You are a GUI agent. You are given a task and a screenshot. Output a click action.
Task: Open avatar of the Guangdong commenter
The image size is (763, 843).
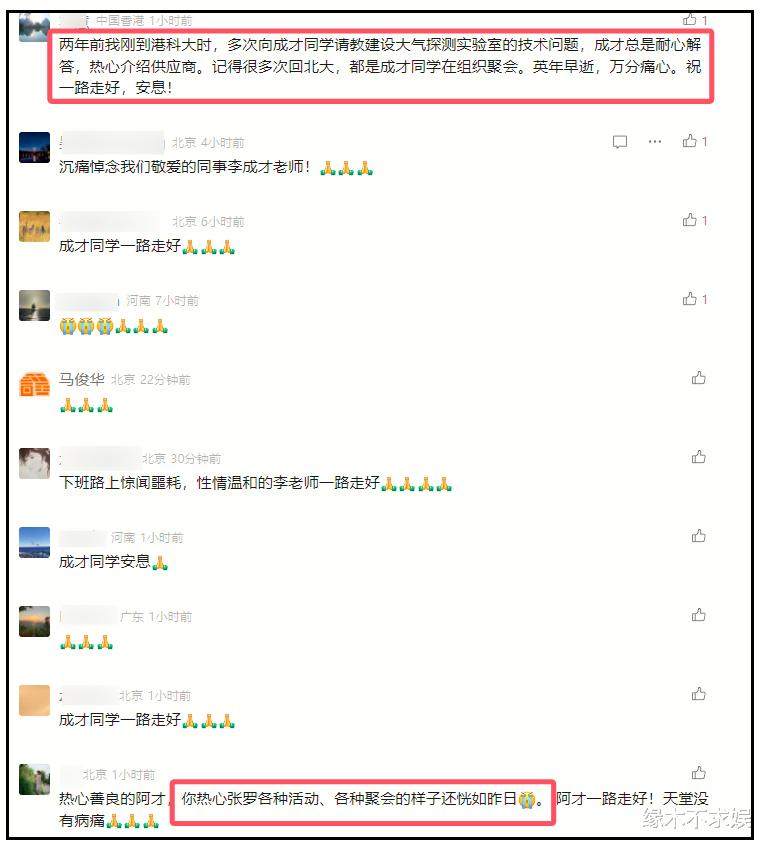[34, 621]
